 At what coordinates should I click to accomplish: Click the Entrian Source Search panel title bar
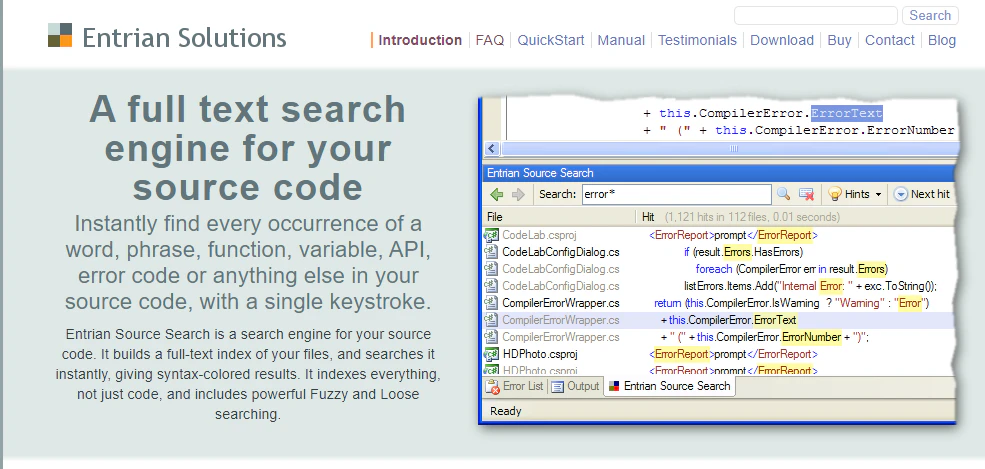click(x=721, y=173)
